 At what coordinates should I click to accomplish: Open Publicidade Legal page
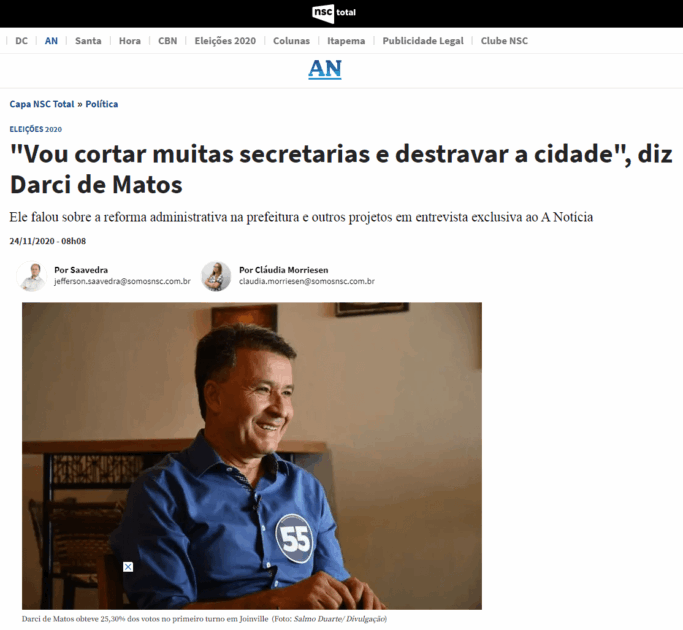(x=423, y=41)
